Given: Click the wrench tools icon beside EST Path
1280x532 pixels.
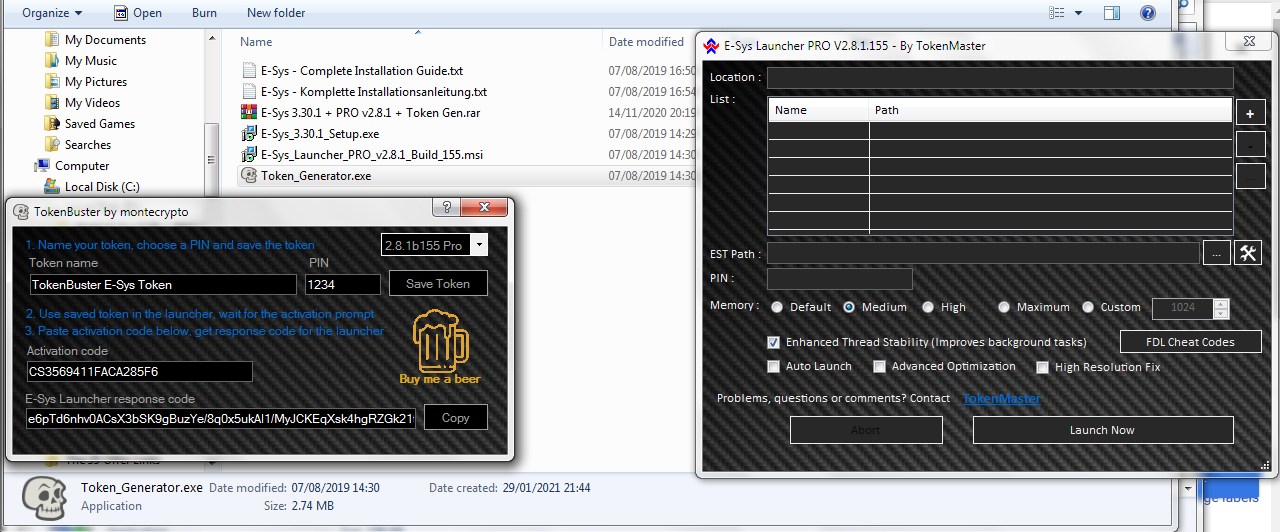Looking at the screenshot, I should 1248,253.
